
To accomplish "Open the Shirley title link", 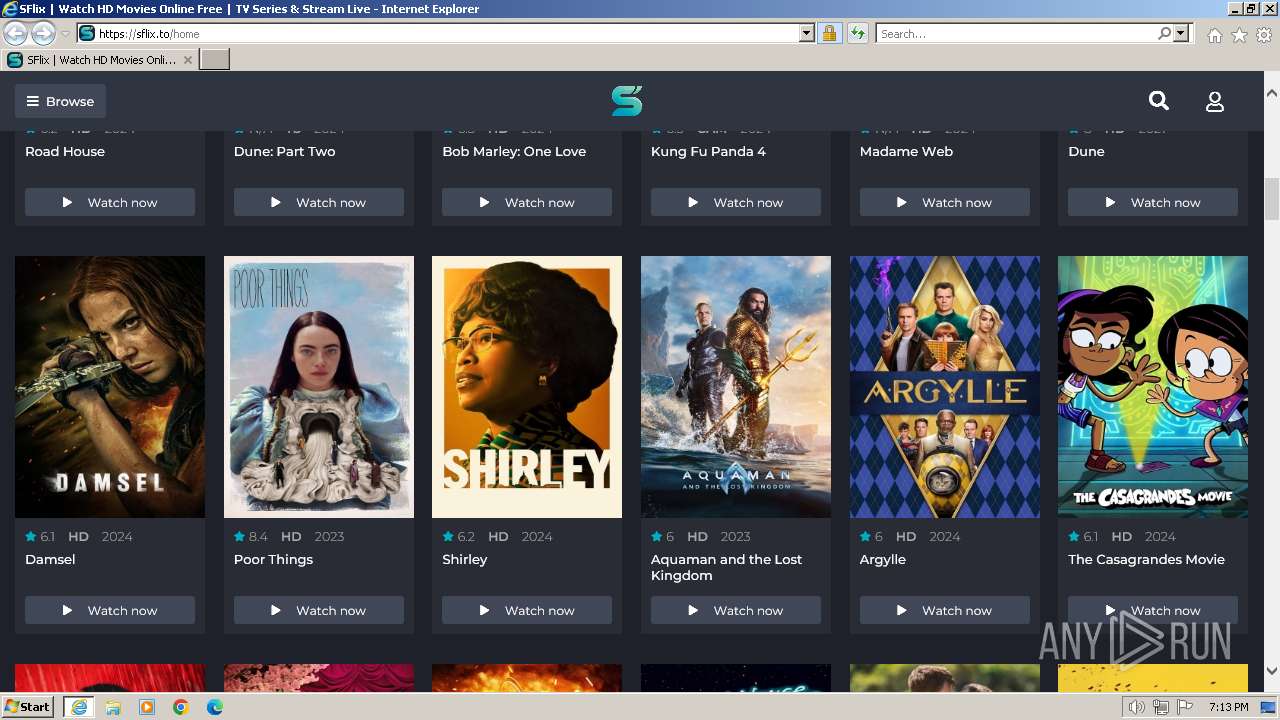I will [465, 560].
